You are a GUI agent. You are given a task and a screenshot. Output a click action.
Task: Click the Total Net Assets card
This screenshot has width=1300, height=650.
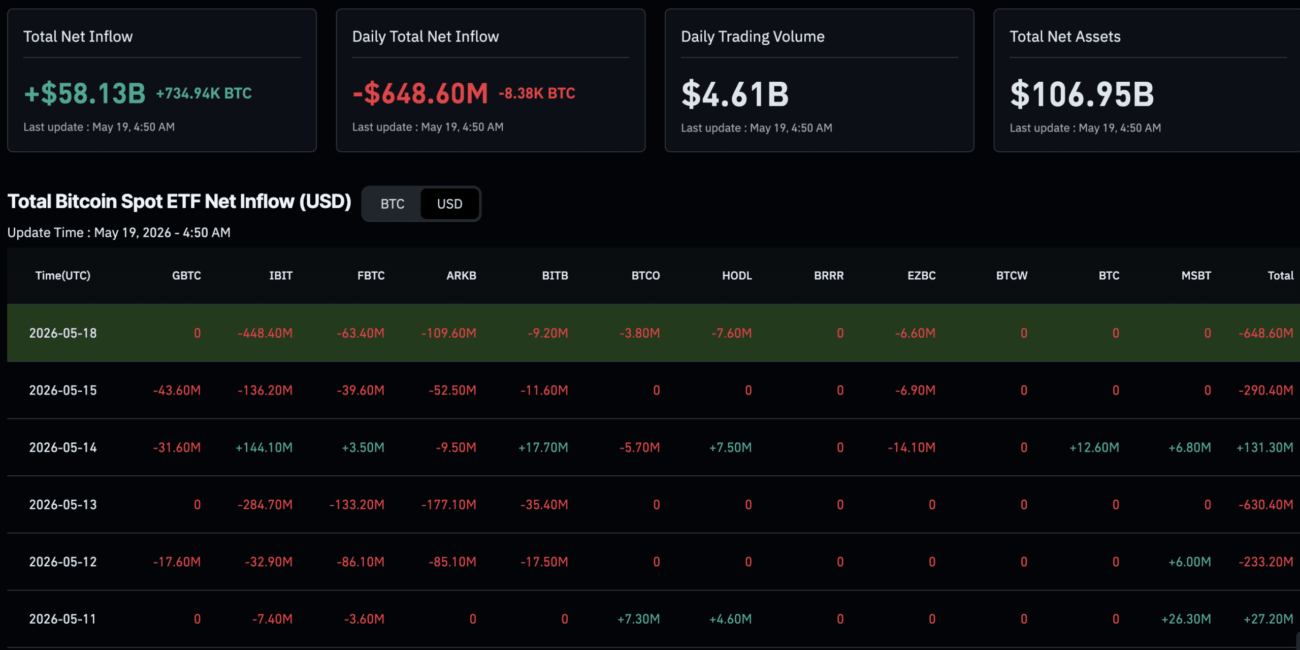click(x=1147, y=80)
